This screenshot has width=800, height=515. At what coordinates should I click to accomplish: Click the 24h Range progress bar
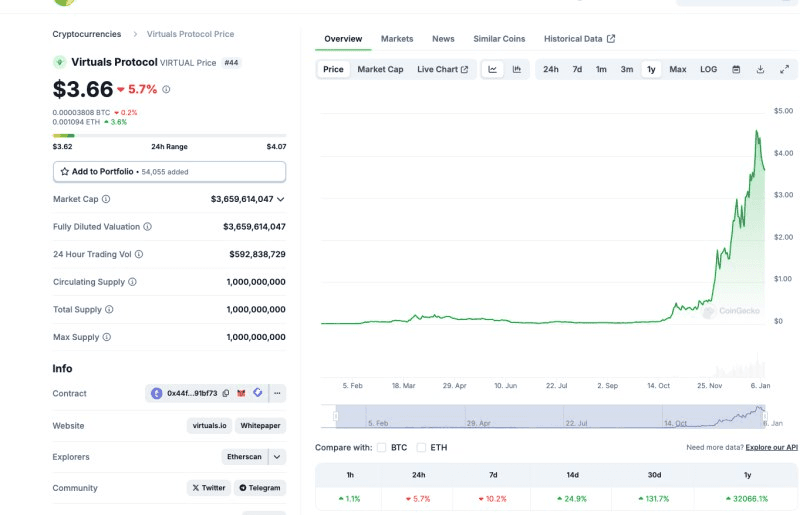[169, 136]
